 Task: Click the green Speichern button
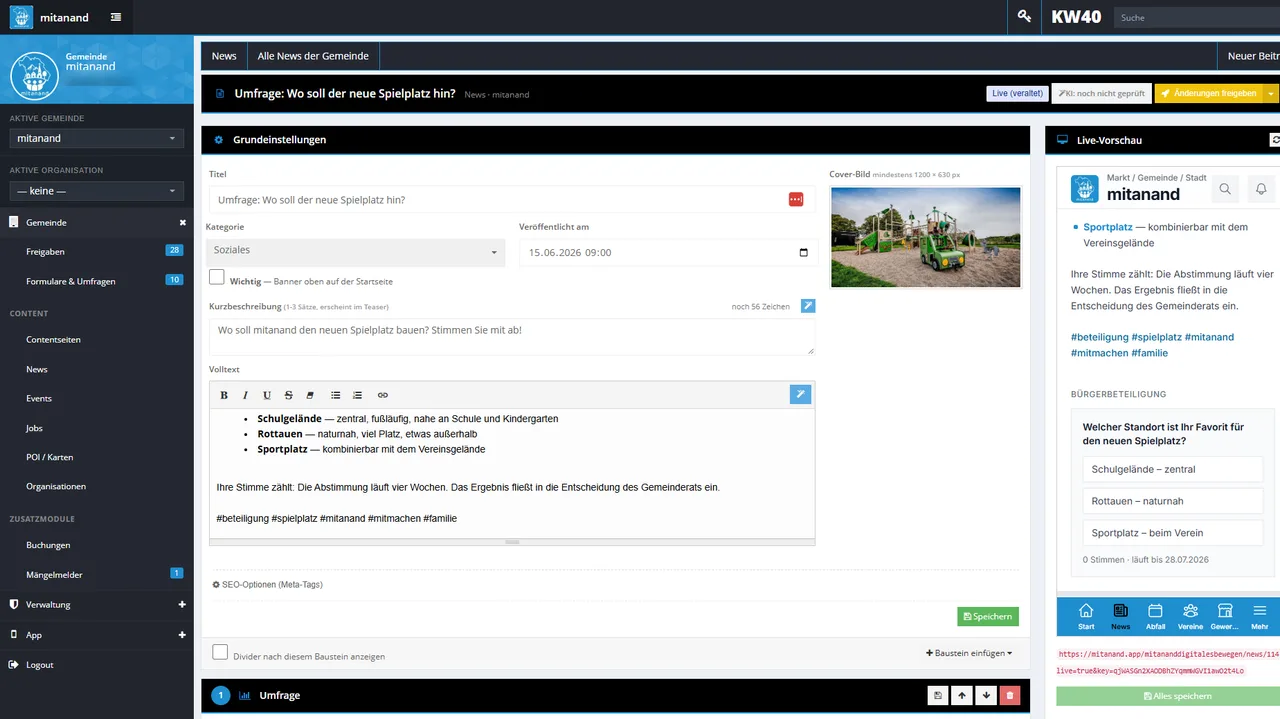pos(988,617)
